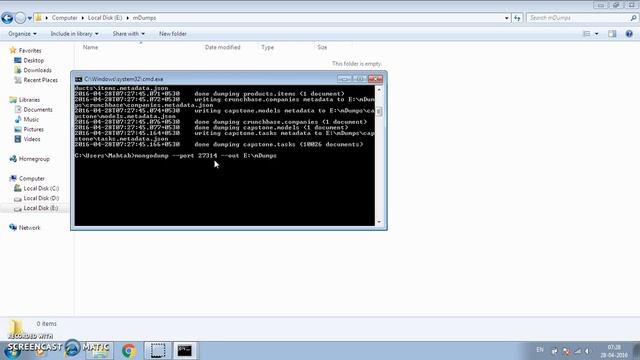The height and width of the screenshot is (360, 640).
Task: Click the mDumps breadcrumb segment
Action: 144,18
